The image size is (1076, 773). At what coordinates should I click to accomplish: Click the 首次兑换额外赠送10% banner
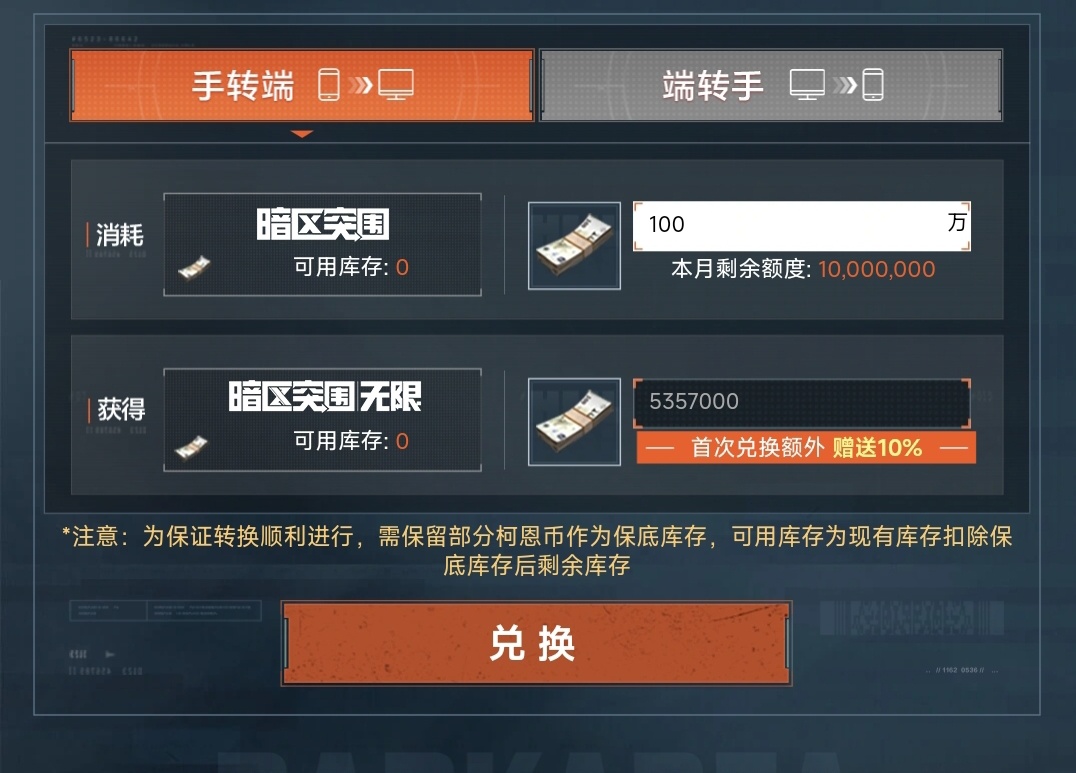[x=806, y=448]
